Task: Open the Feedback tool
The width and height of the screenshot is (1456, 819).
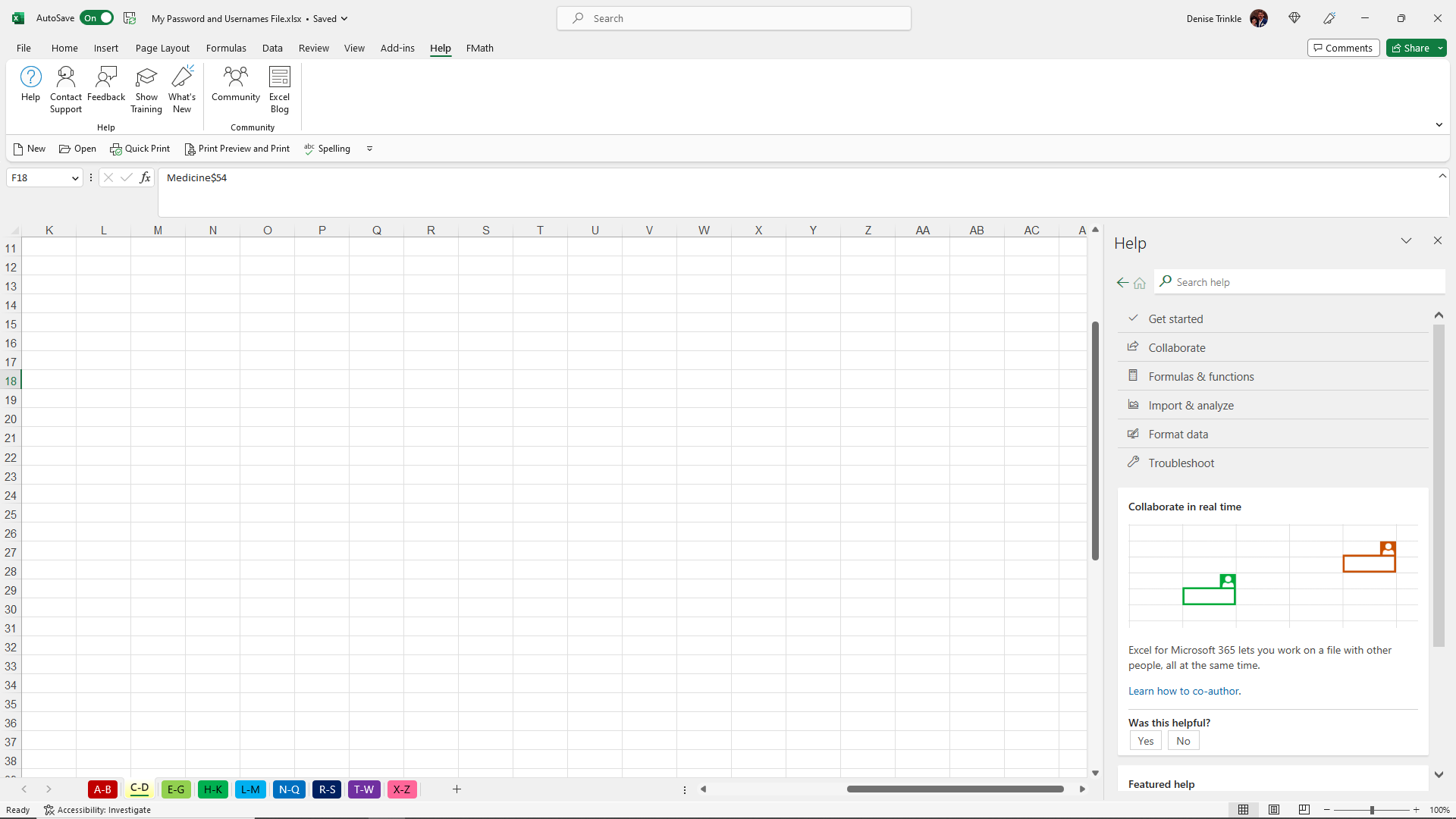Action: pos(106,78)
